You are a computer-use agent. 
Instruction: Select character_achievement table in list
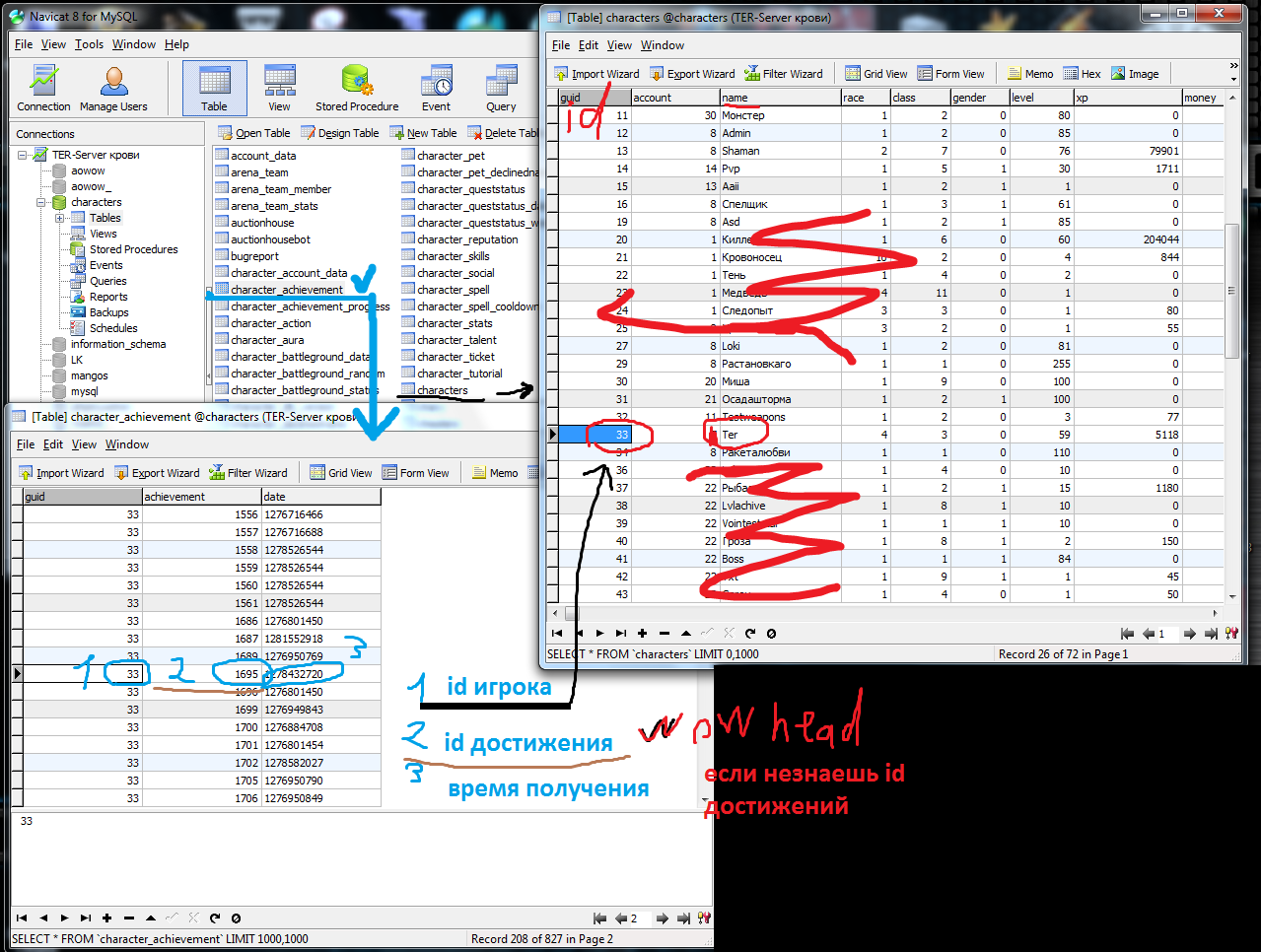[287, 290]
